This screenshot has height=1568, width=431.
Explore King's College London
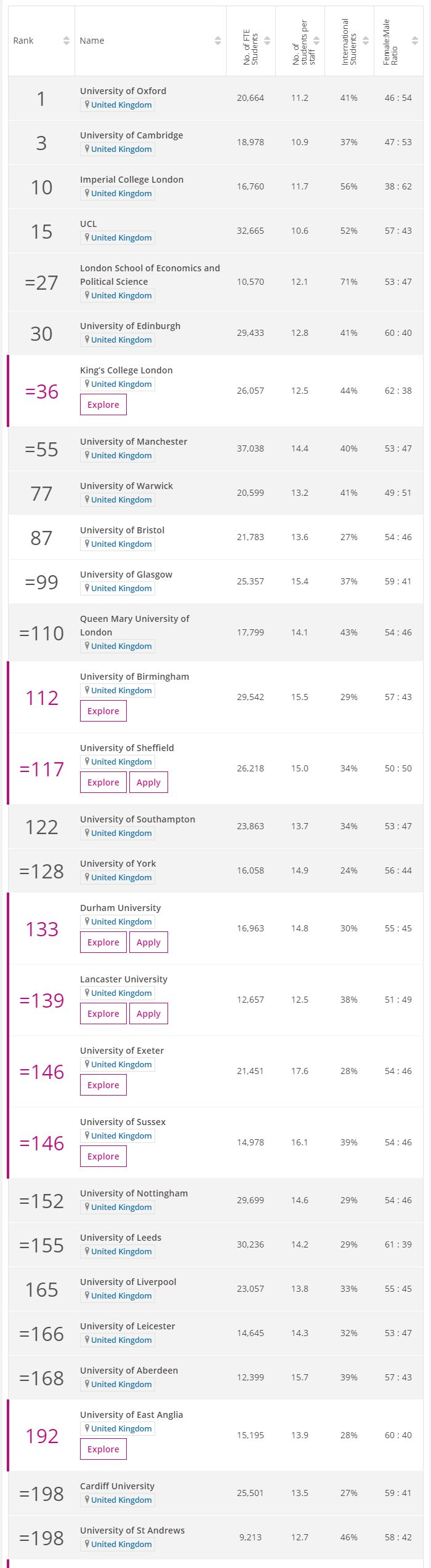[103, 405]
